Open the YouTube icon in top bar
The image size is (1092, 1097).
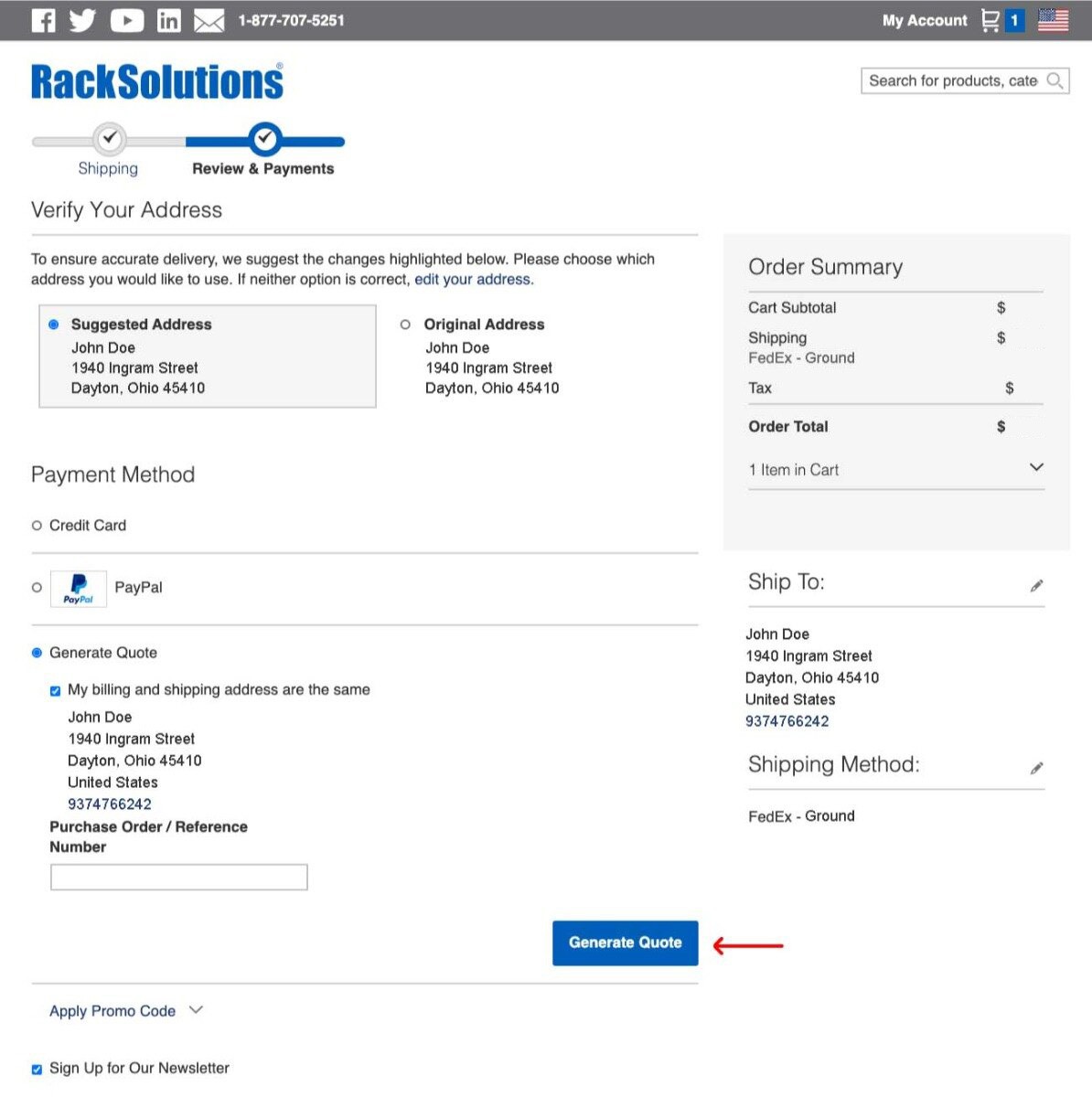pyautogui.click(x=127, y=20)
